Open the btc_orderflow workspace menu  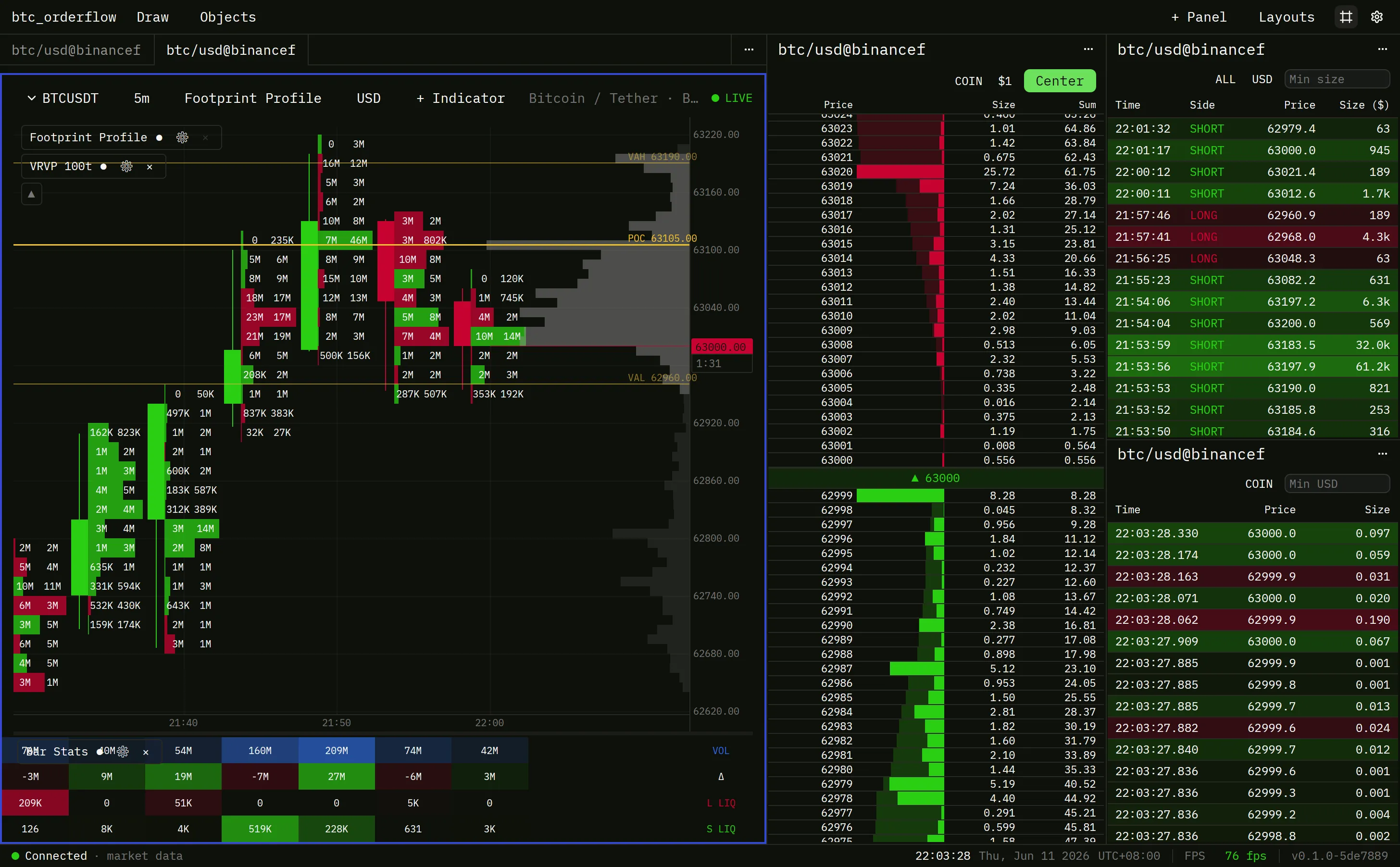coord(63,17)
